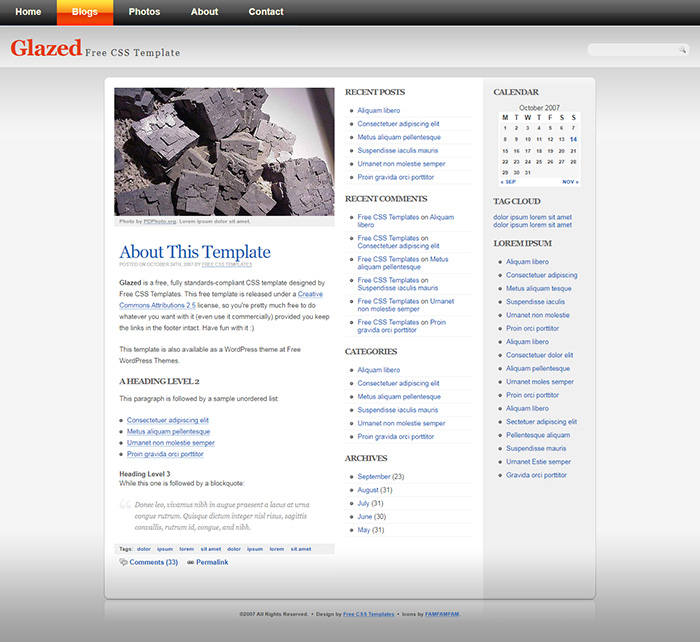Open the July (31) archive
Screen dimensions: 700x642
click(x=371, y=503)
